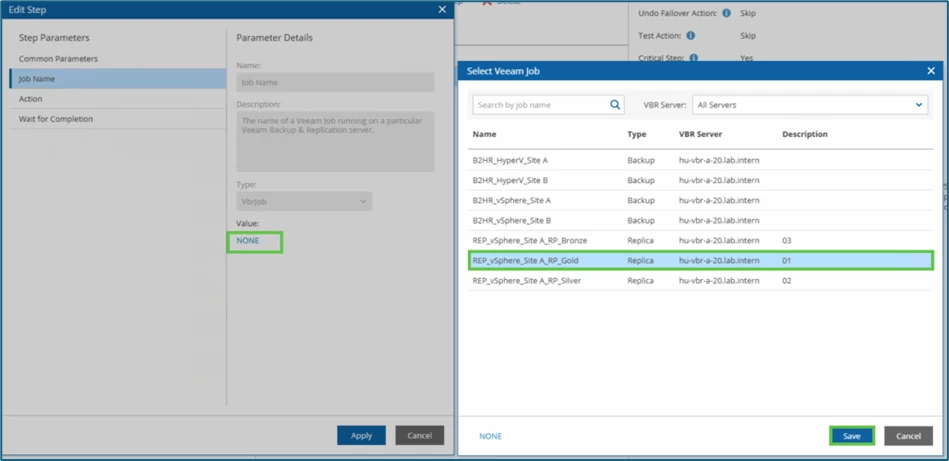Select the Job Name parameter
This screenshot has height=461, width=949.
click(37, 79)
